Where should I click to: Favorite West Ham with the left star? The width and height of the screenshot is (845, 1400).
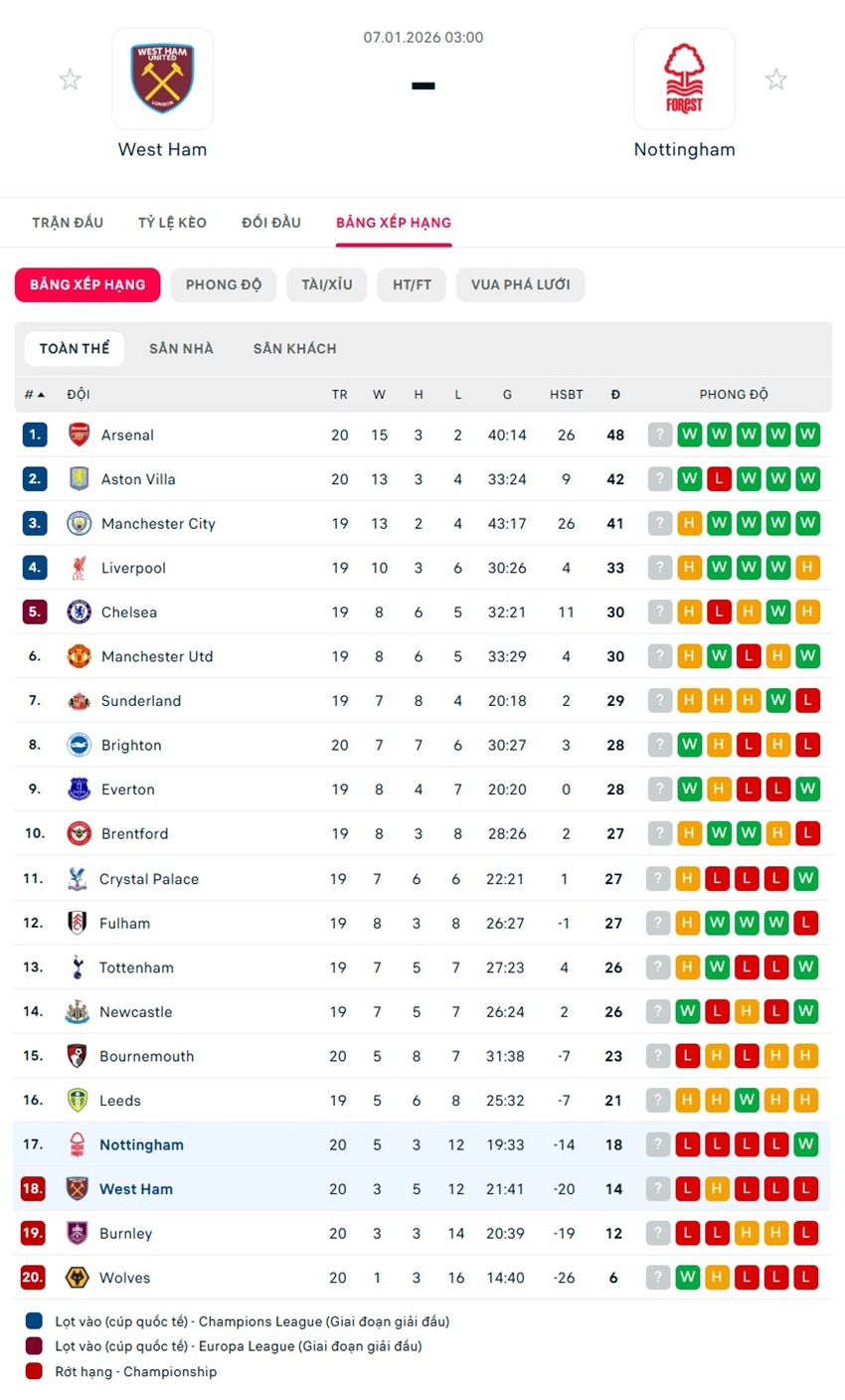point(70,80)
